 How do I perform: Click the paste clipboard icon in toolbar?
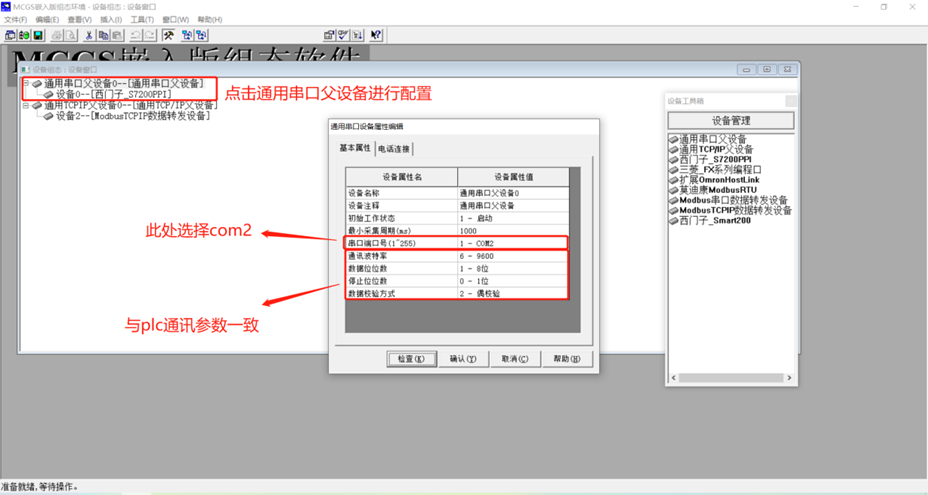point(117,36)
